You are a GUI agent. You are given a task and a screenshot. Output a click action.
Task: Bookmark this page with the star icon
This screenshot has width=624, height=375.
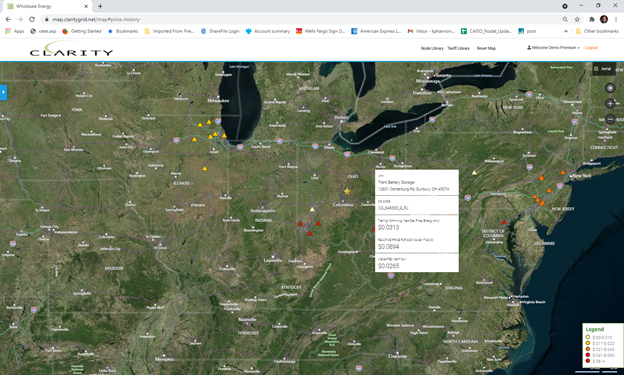(577, 19)
